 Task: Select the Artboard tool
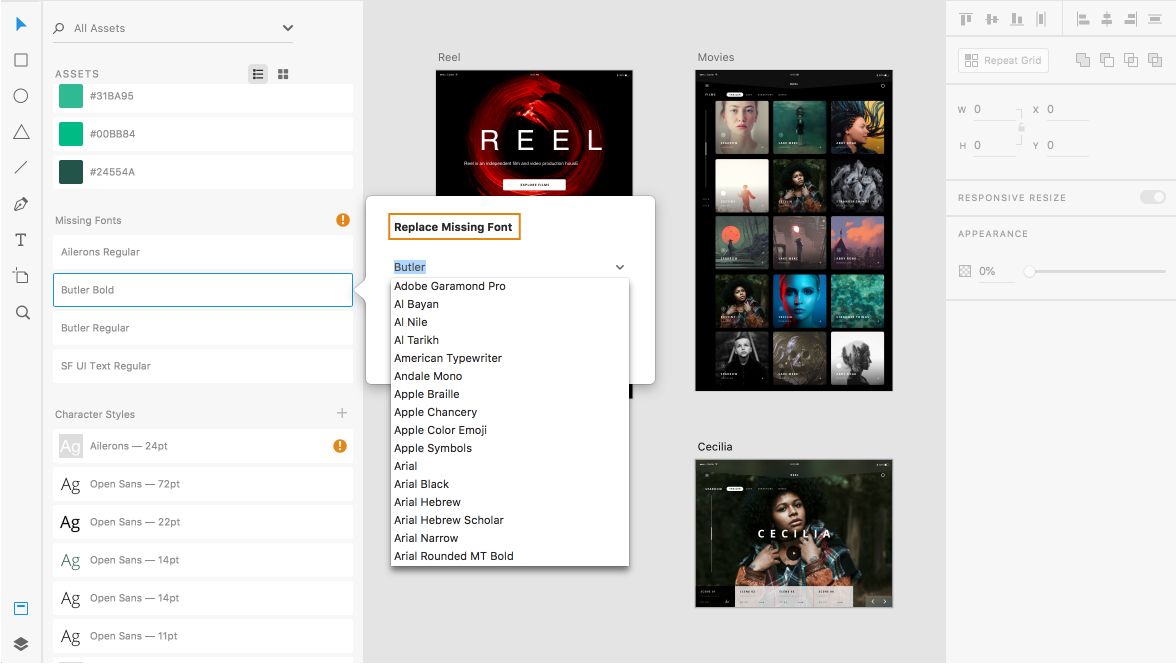[21, 275]
